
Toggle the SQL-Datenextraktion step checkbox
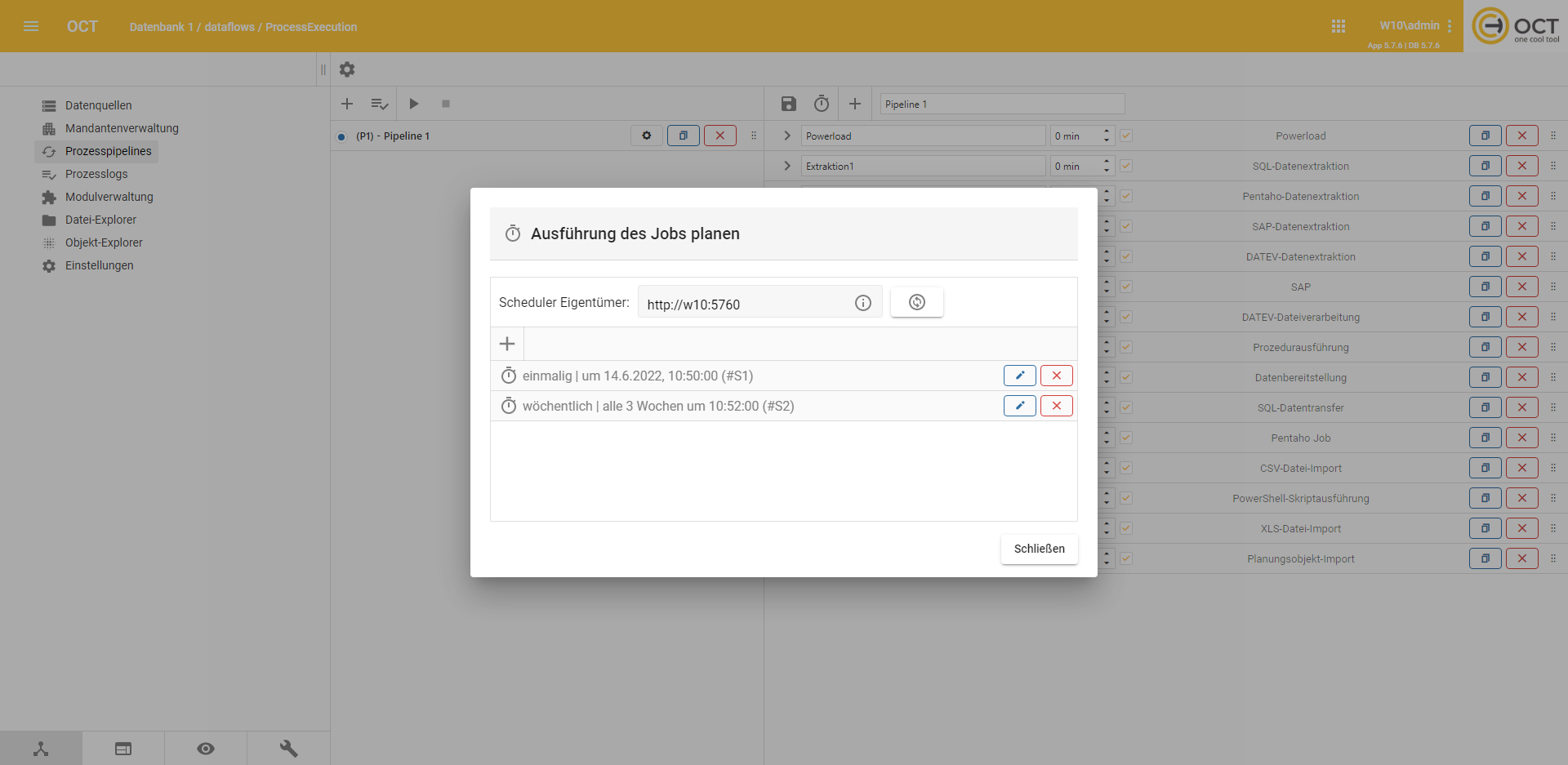coord(1126,166)
